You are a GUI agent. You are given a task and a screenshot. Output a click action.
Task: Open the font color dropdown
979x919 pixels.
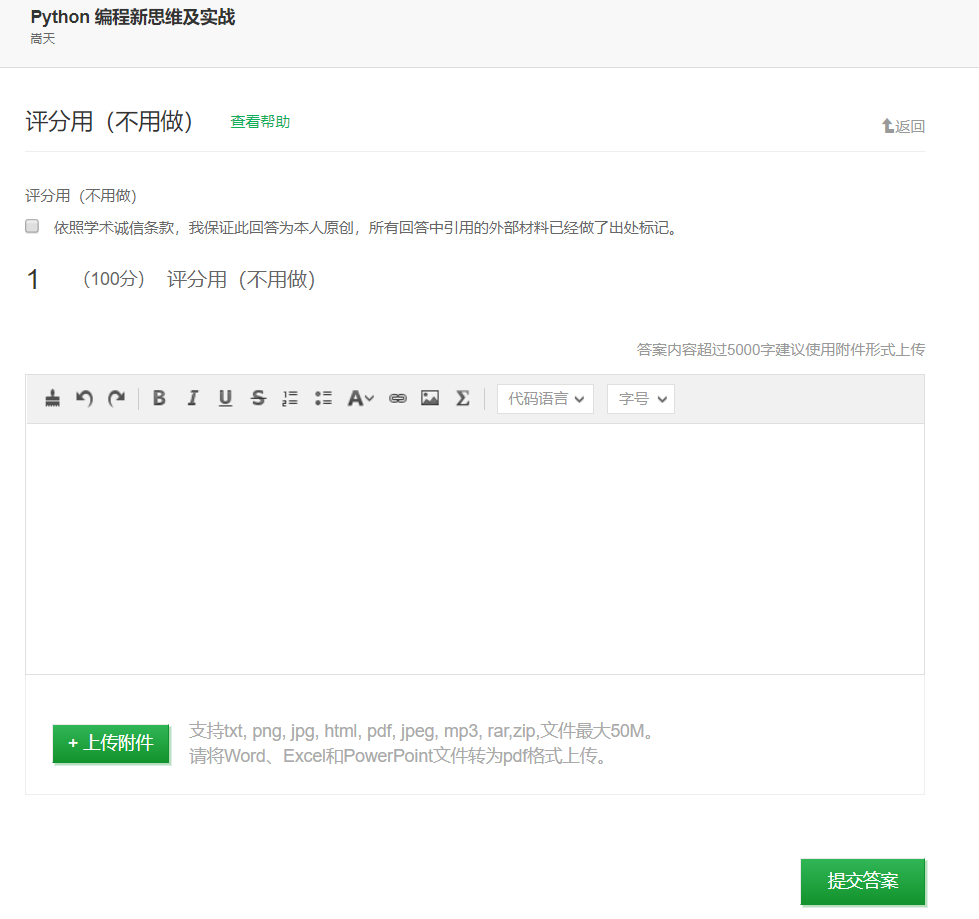point(360,398)
